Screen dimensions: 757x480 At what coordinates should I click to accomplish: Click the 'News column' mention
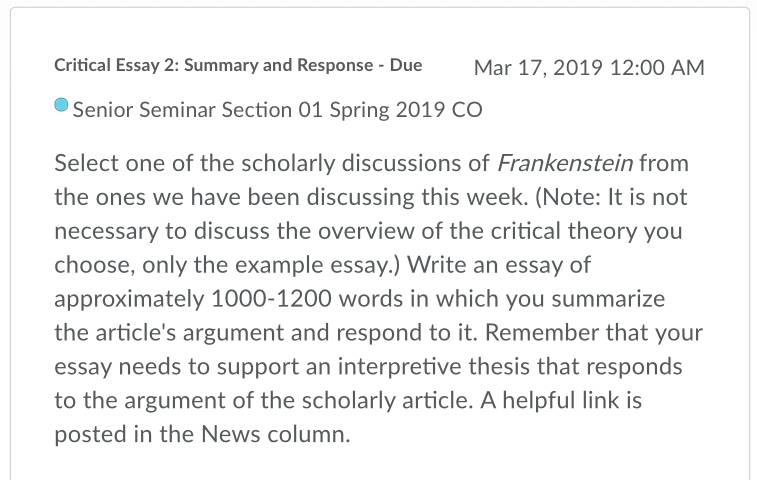(x=275, y=434)
